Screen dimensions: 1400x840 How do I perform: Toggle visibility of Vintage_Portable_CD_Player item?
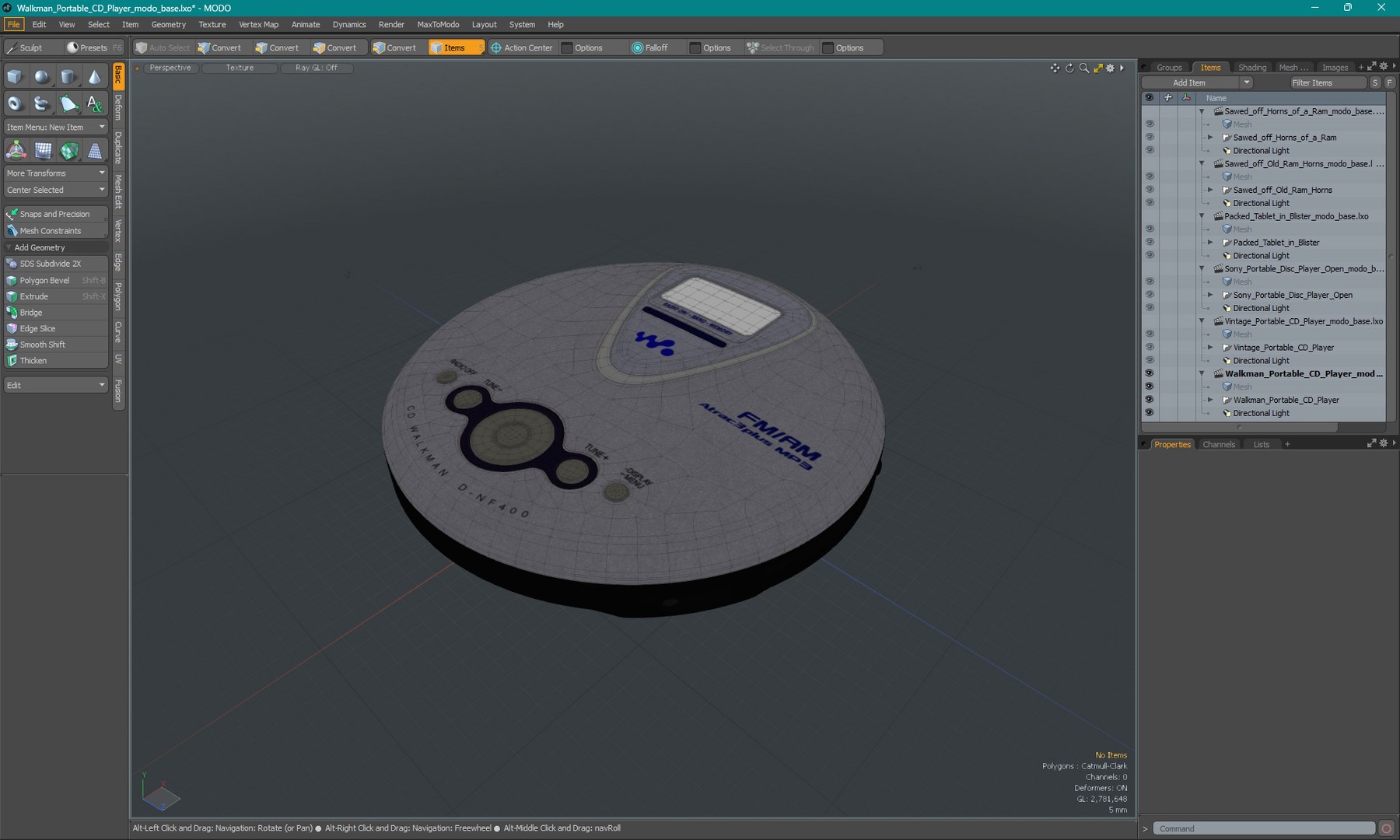click(x=1150, y=348)
